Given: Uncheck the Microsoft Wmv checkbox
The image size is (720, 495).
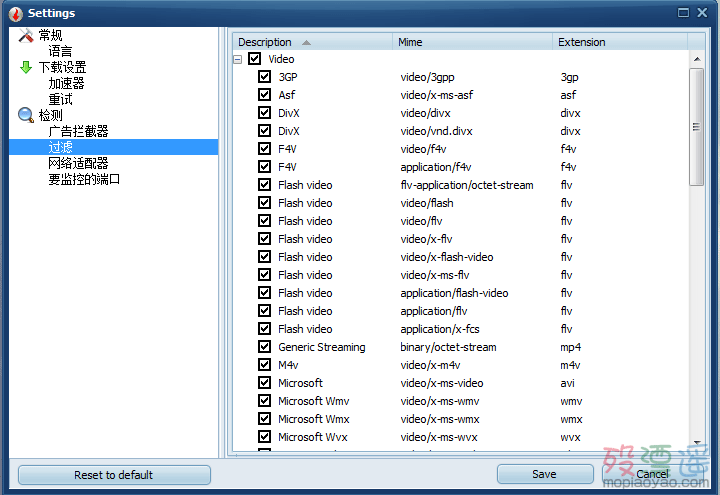Looking at the screenshot, I should 264,400.
